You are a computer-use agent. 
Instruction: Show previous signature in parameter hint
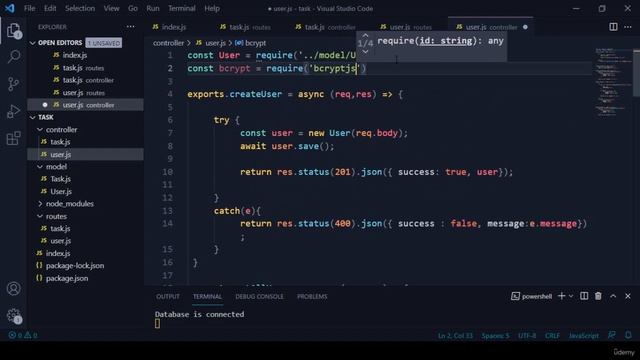(x=365, y=36)
